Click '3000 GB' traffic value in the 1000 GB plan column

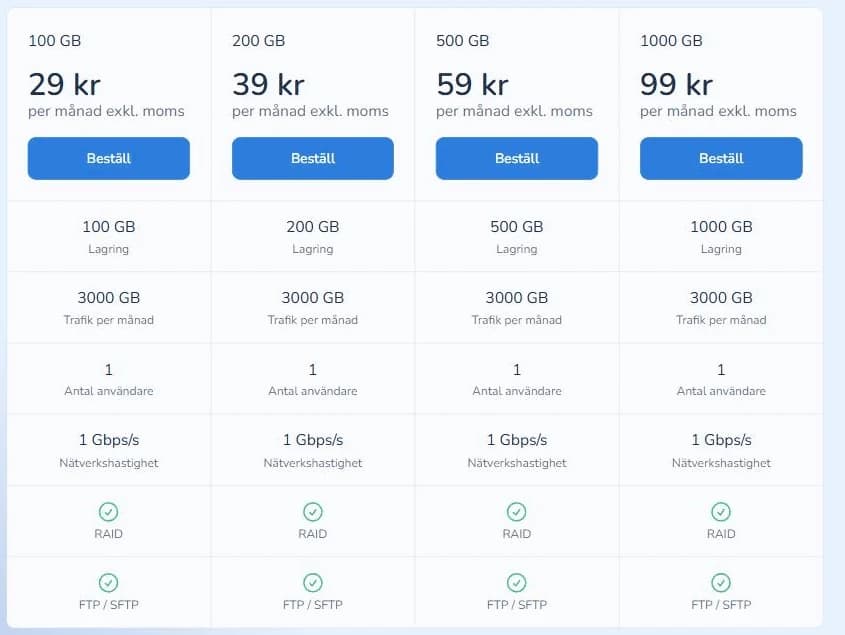[x=721, y=298]
